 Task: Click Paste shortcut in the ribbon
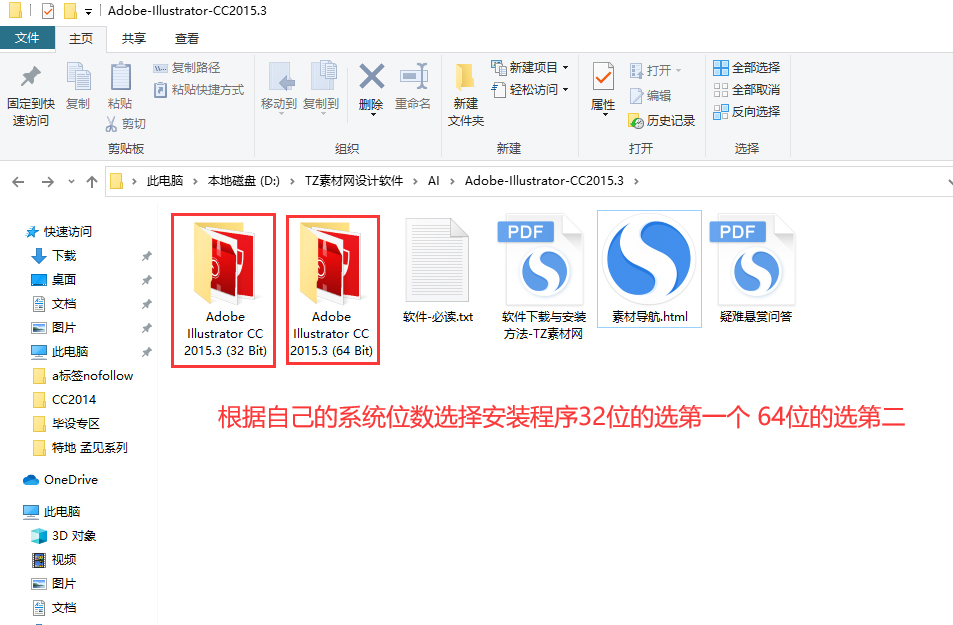point(199,90)
